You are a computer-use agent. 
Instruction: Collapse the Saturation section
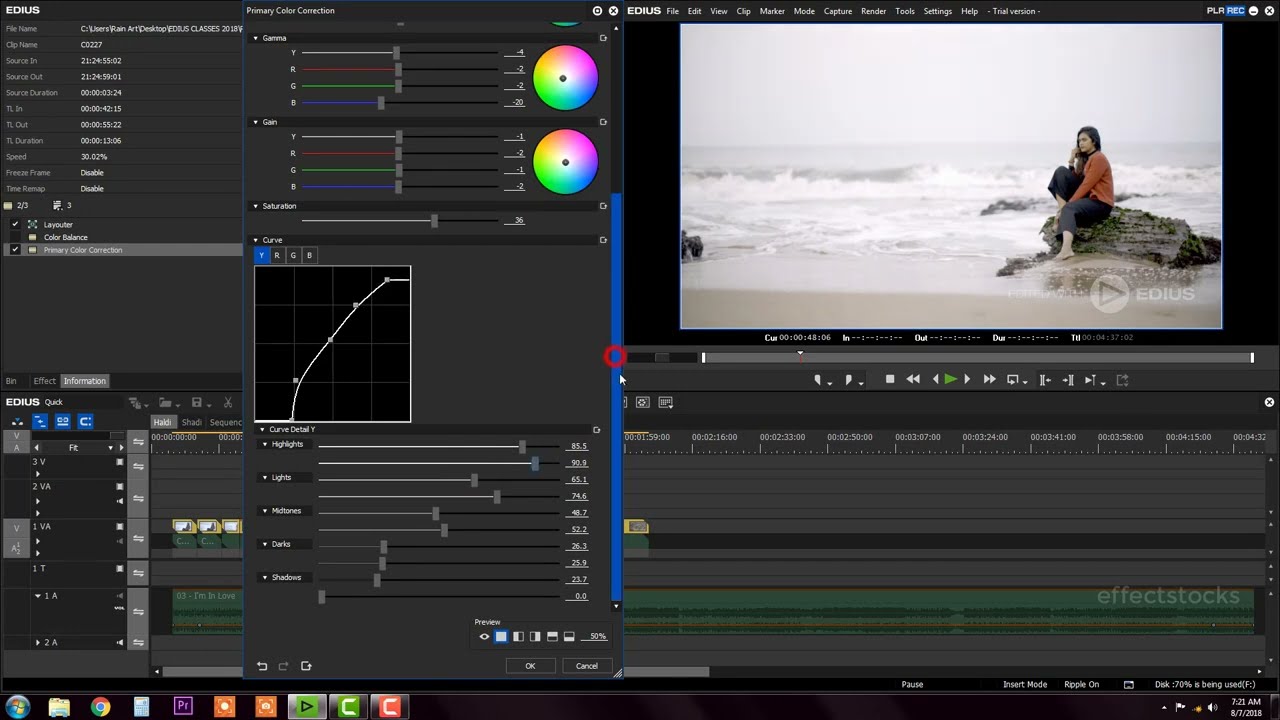click(x=256, y=206)
